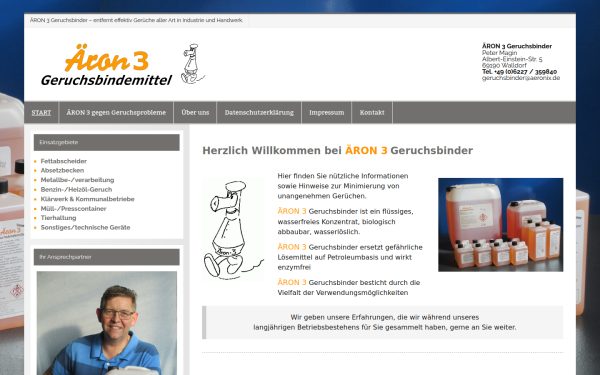Open the Kontakt page

372,112
